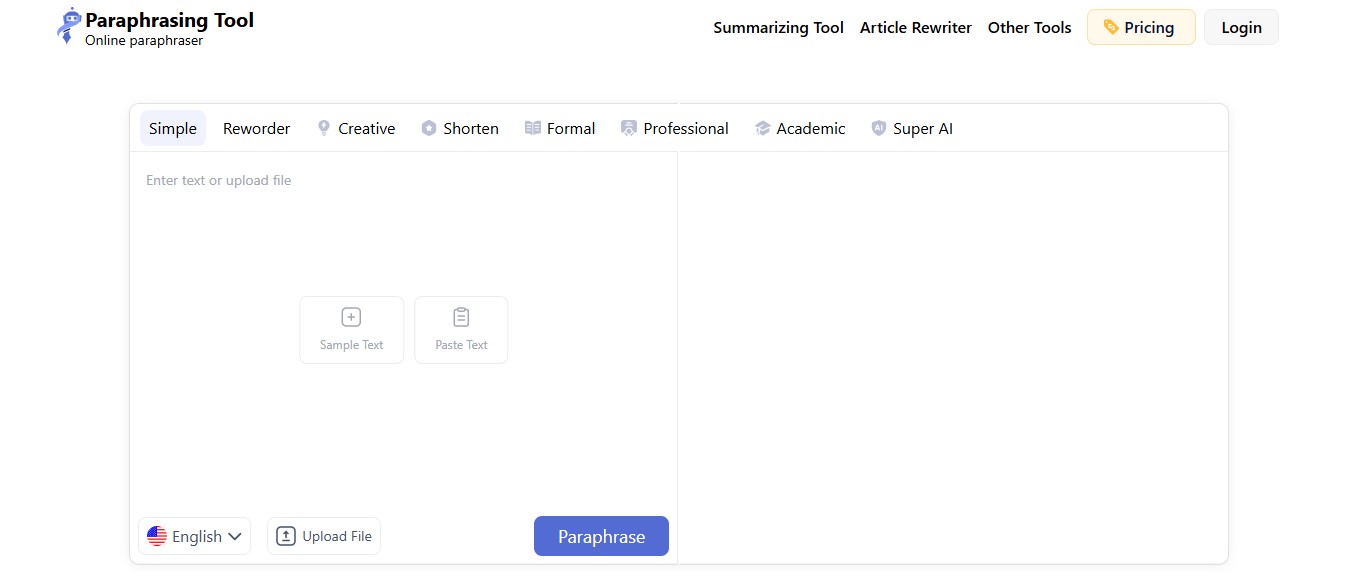Open the English language dropdown
Screen dimensions: 1357x583
(195, 536)
